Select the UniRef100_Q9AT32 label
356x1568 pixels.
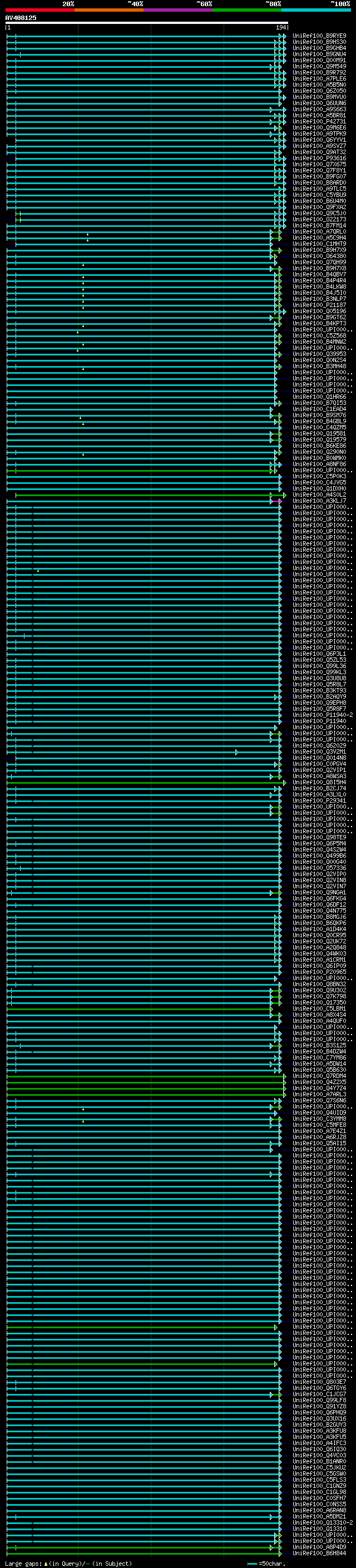point(319,152)
